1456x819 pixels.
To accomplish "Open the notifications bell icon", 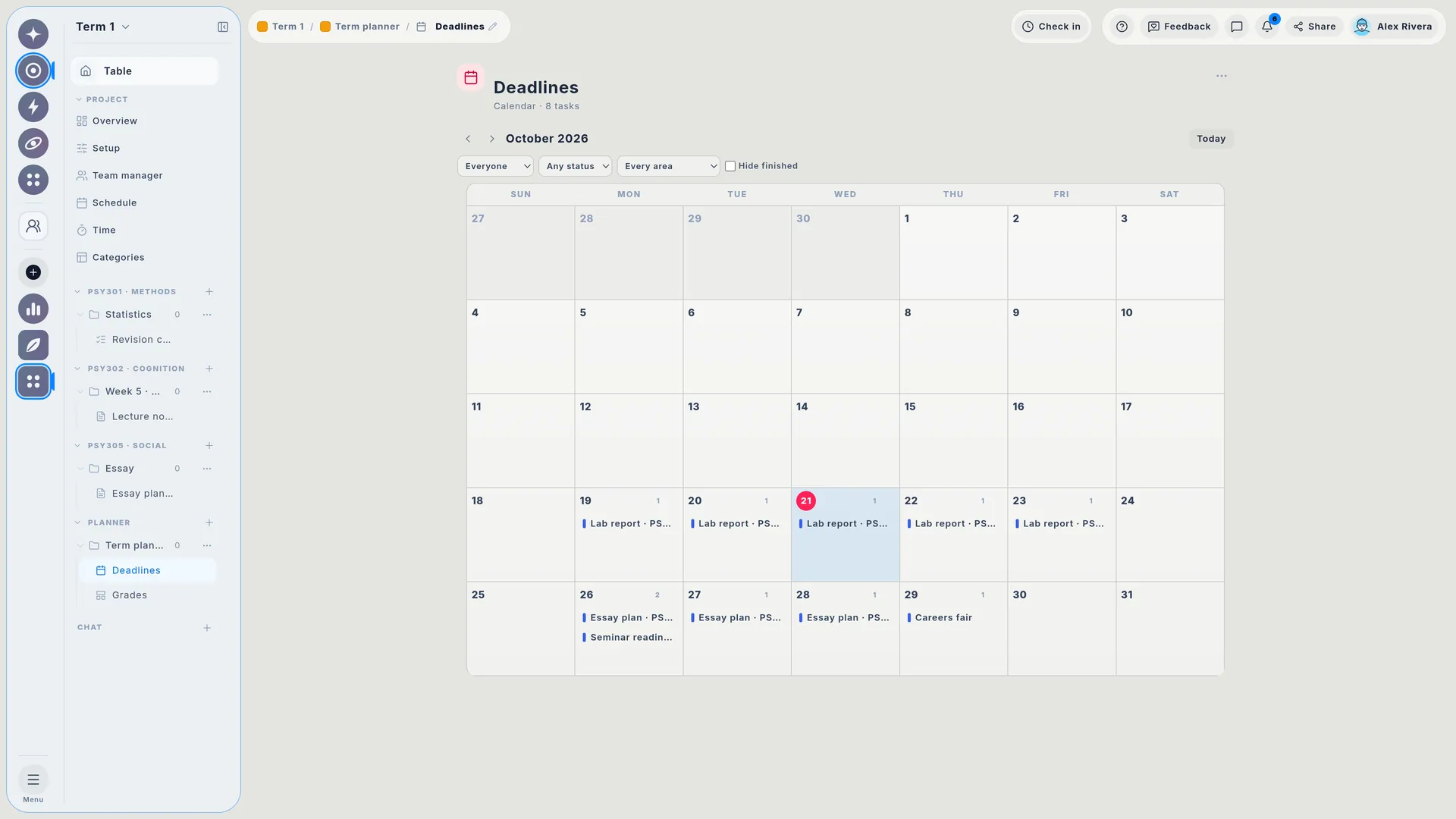I will (x=1267, y=27).
